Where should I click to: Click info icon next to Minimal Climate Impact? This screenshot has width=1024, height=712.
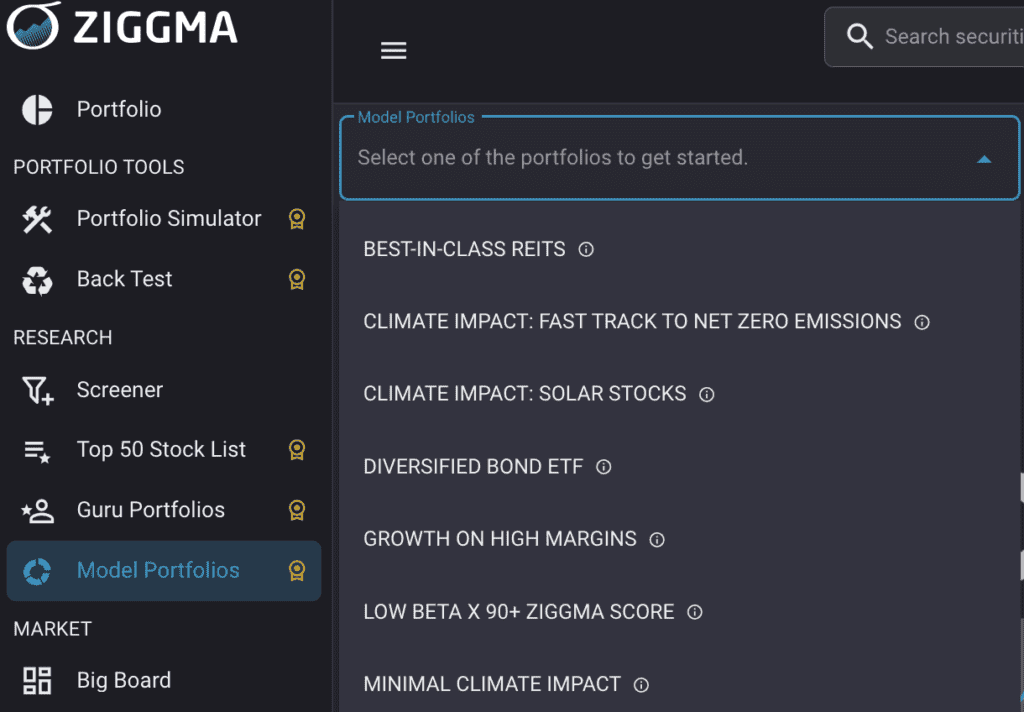[641, 685]
